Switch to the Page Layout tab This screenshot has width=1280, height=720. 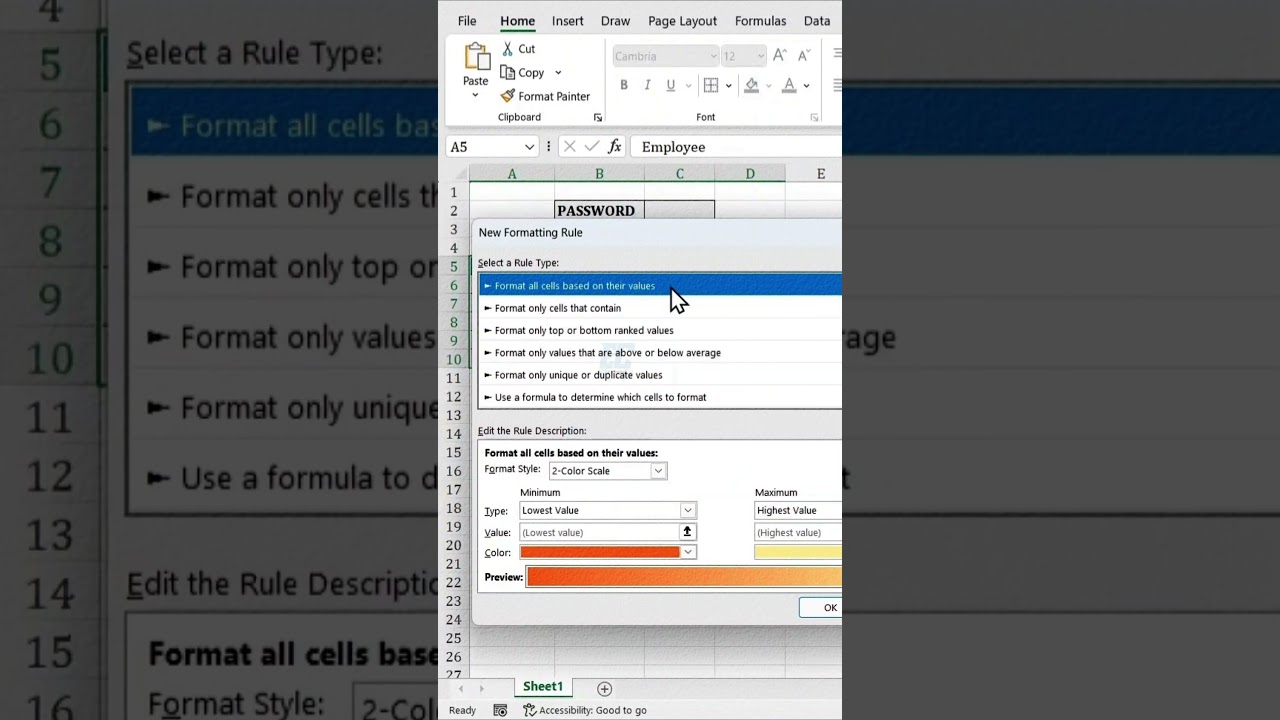click(682, 21)
